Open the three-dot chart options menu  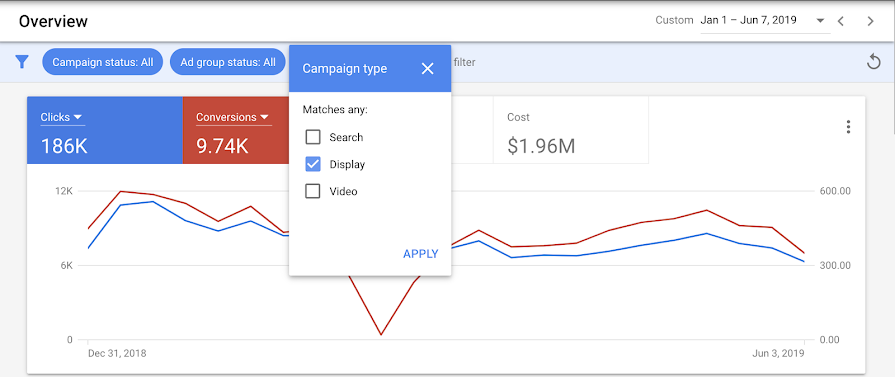848,127
